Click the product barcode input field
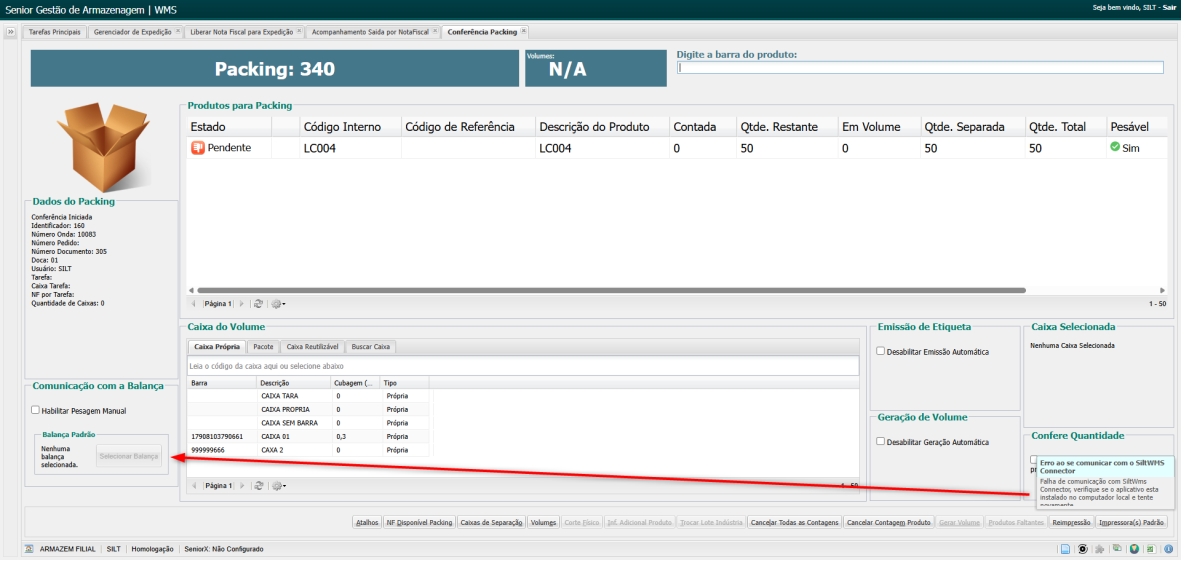This screenshot has width=1191, height=570. (x=920, y=68)
